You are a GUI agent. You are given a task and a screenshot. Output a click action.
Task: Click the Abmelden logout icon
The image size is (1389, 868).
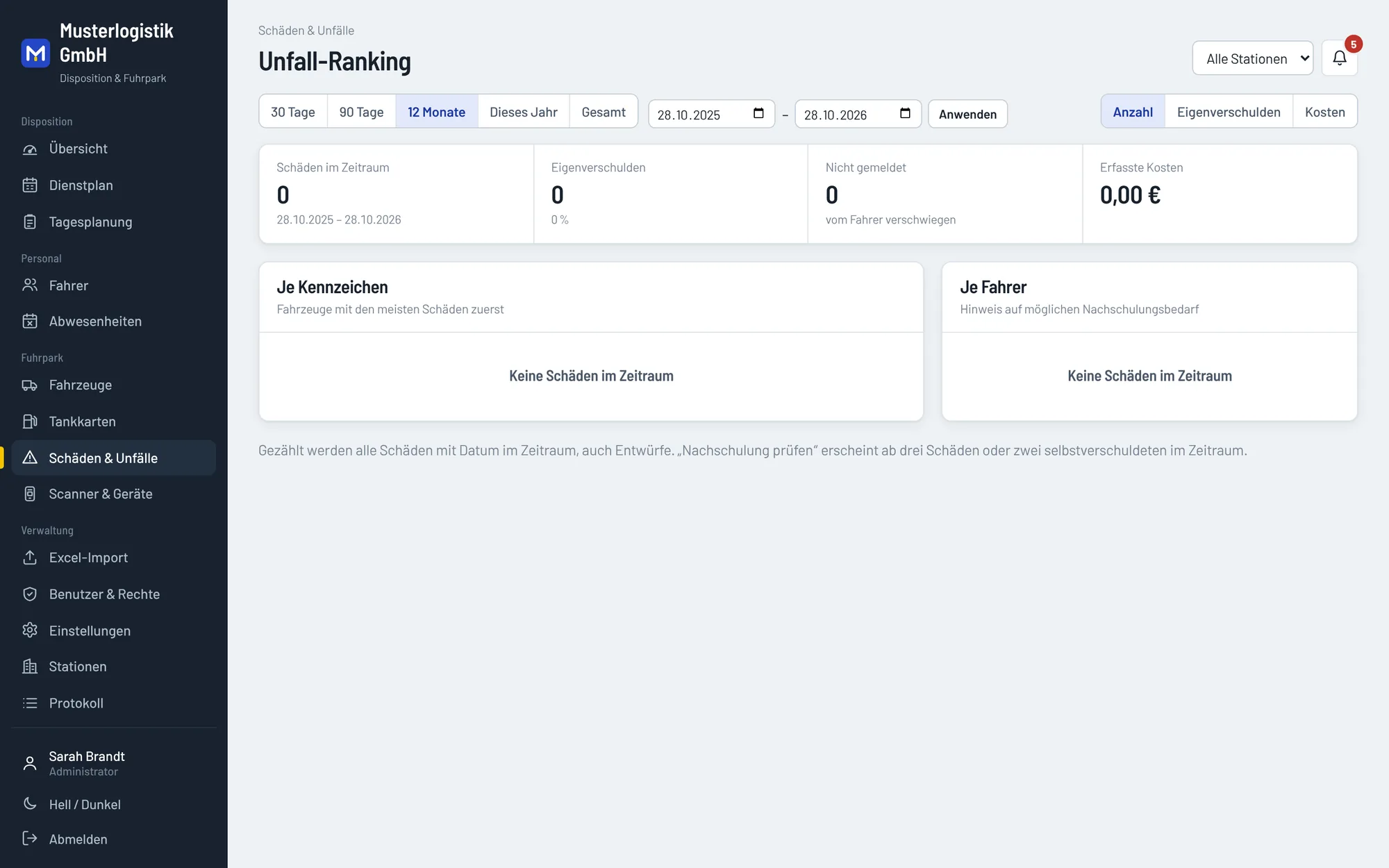[x=30, y=839]
